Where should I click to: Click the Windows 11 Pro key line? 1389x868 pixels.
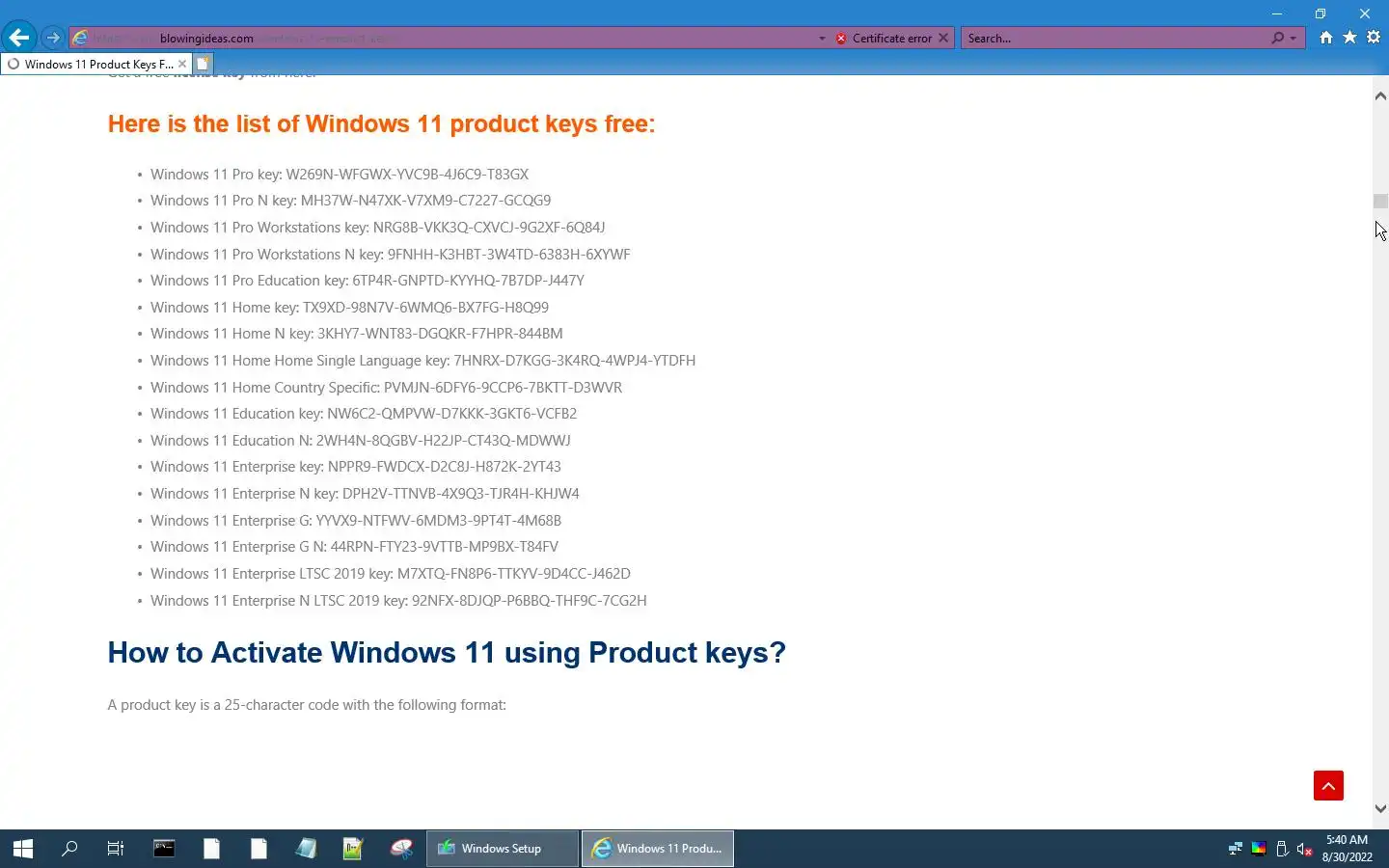point(340,175)
